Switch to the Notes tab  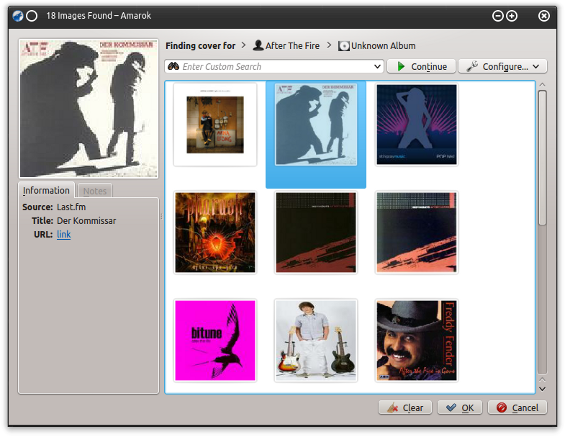click(95, 191)
